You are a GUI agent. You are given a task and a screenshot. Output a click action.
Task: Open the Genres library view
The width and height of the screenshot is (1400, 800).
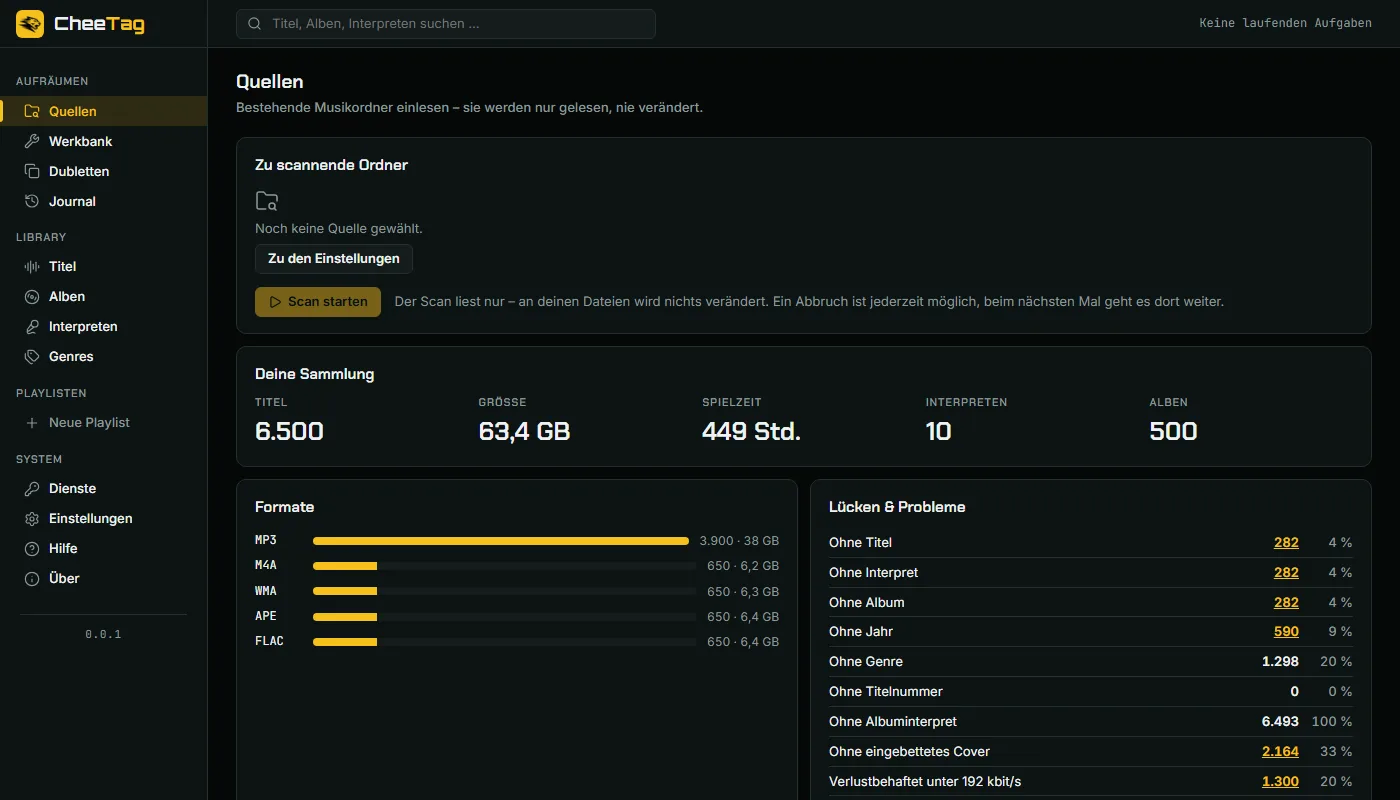pos(104,356)
